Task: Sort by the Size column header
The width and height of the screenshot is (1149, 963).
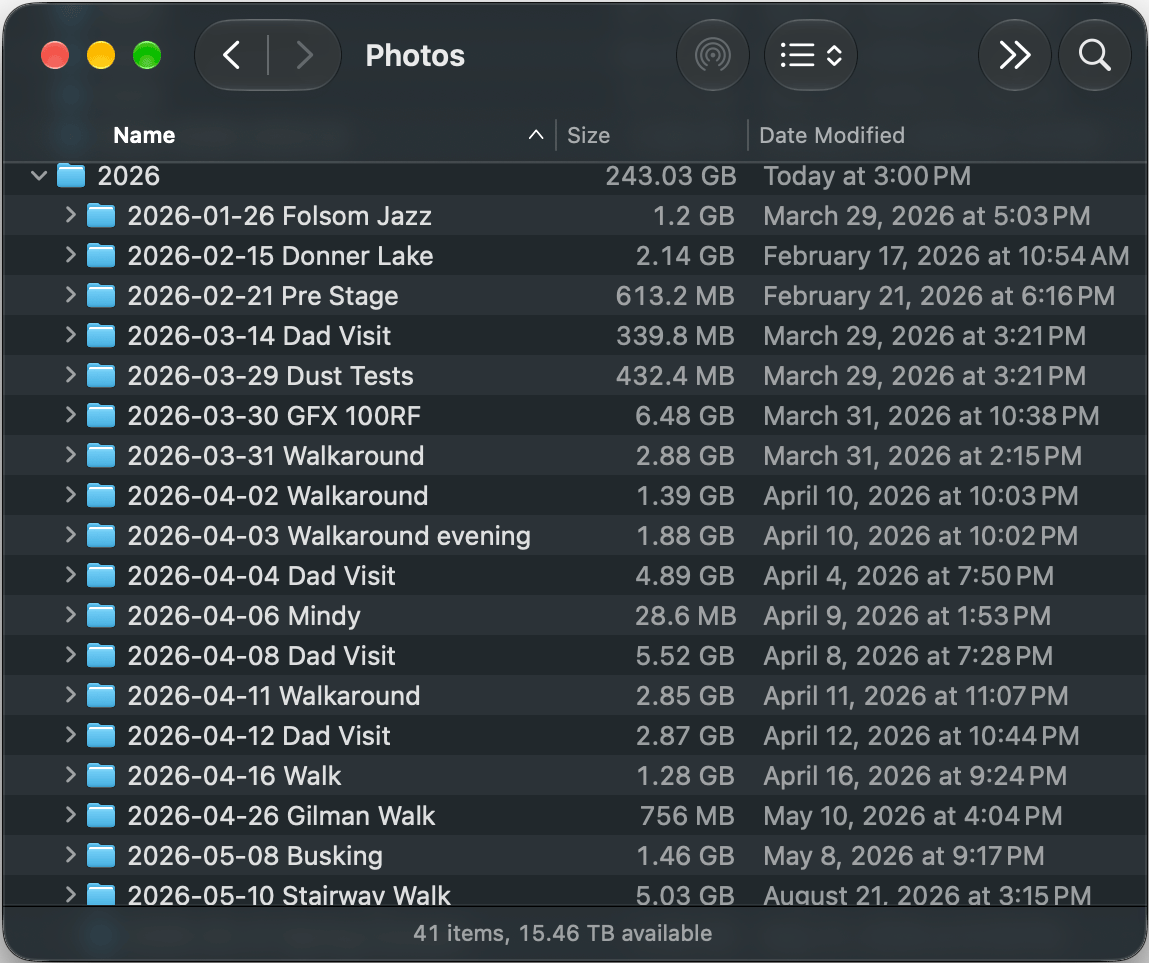Action: tap(588, 136)
